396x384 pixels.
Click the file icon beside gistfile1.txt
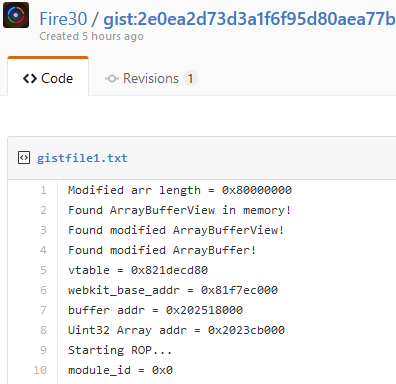pos(24,158)
